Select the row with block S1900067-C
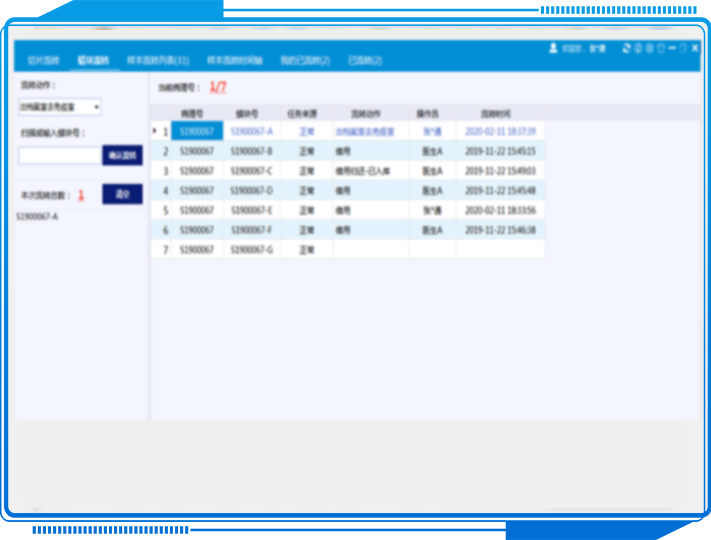The image size is (711, 540). pyautogui.click(x=251, y=171)
